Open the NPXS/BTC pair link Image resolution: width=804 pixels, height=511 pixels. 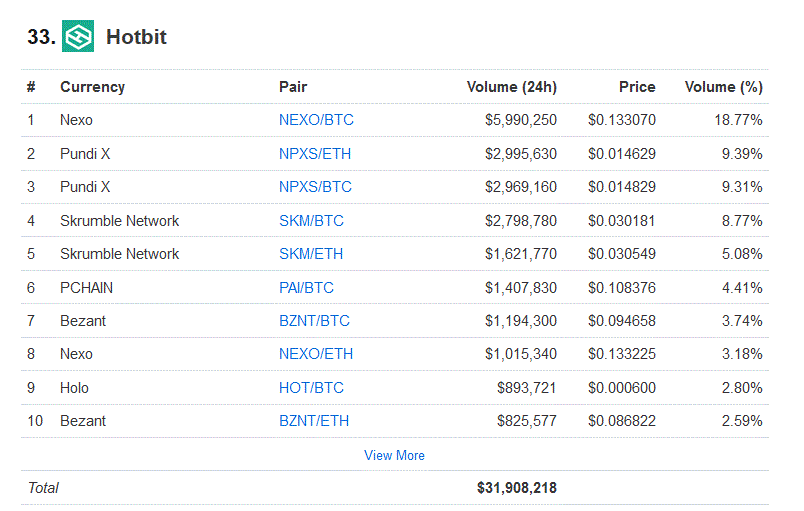(x=315, y=187)
